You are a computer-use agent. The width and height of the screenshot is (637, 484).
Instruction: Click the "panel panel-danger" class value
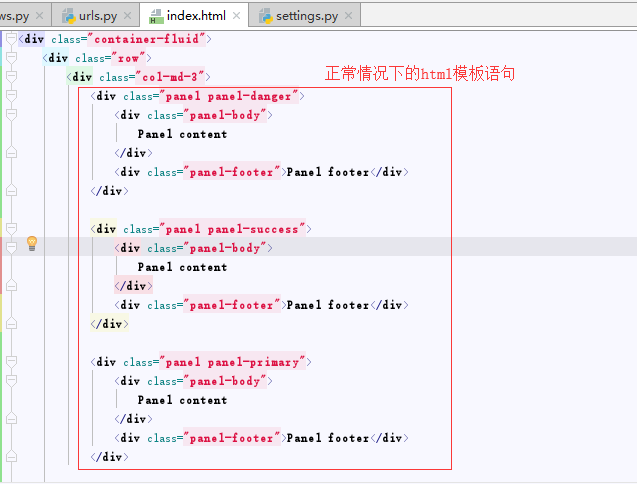pyautogui.click(x=229, y=96)
